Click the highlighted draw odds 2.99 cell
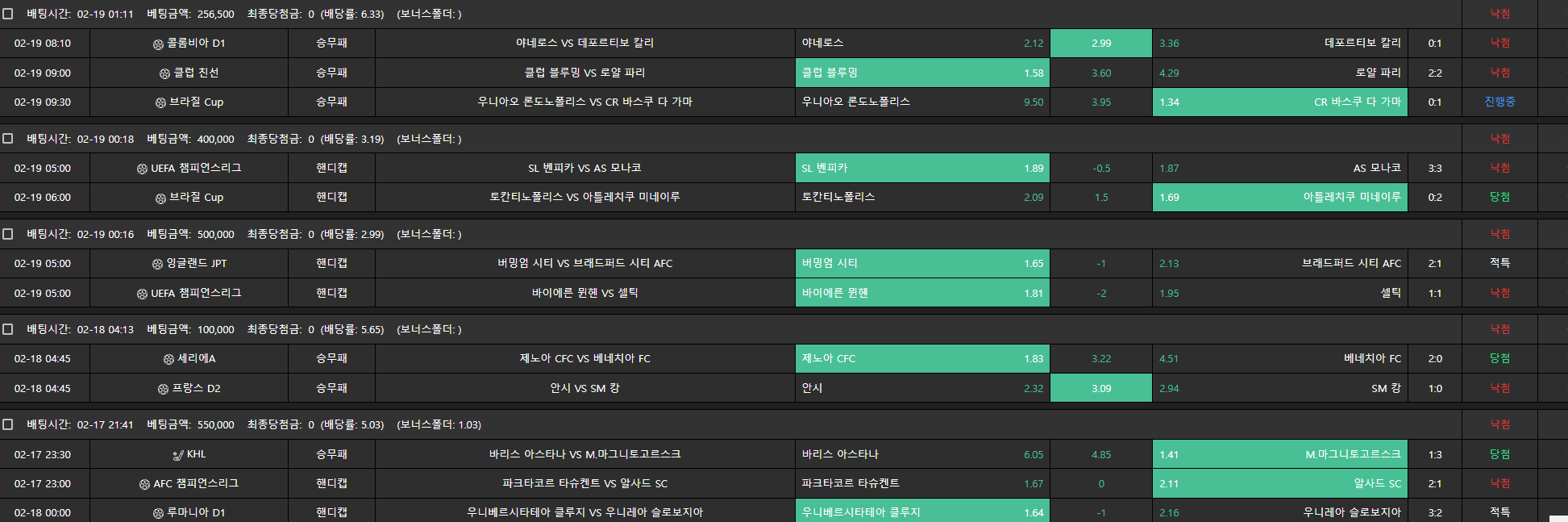Viewport: 1568px width, 522px height. 1101,44
